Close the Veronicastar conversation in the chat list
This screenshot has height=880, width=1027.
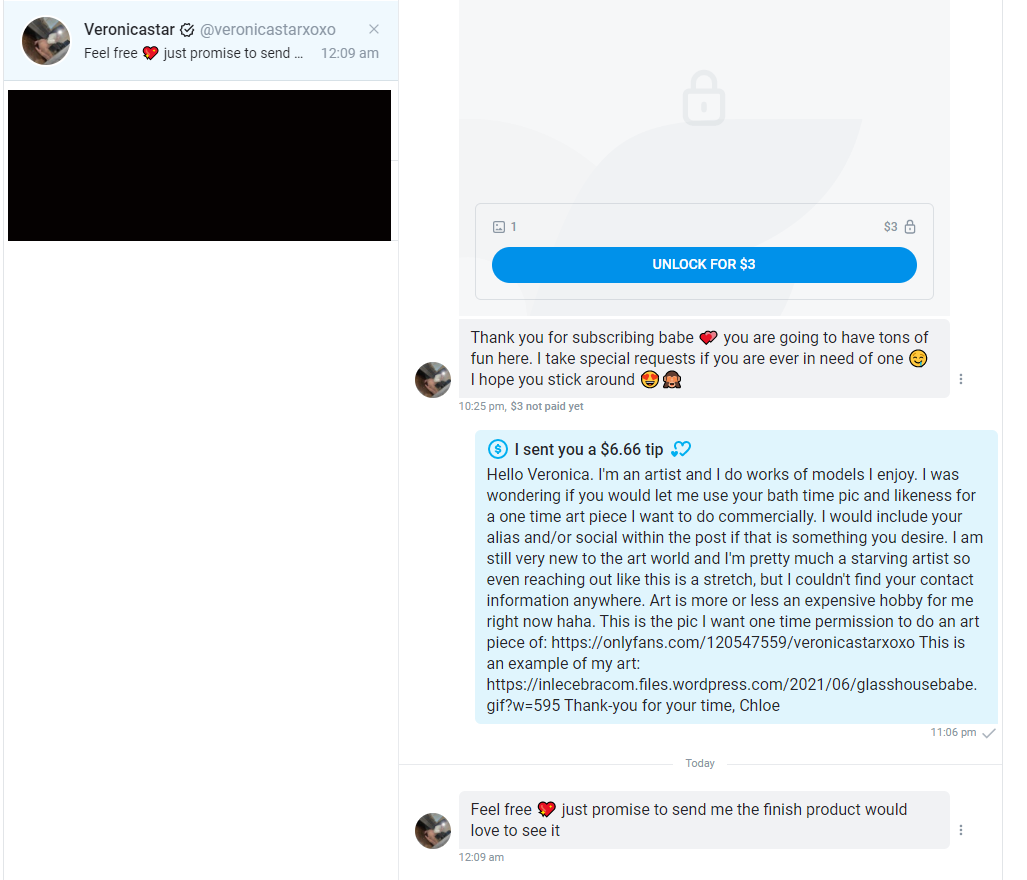coord(374,29)
